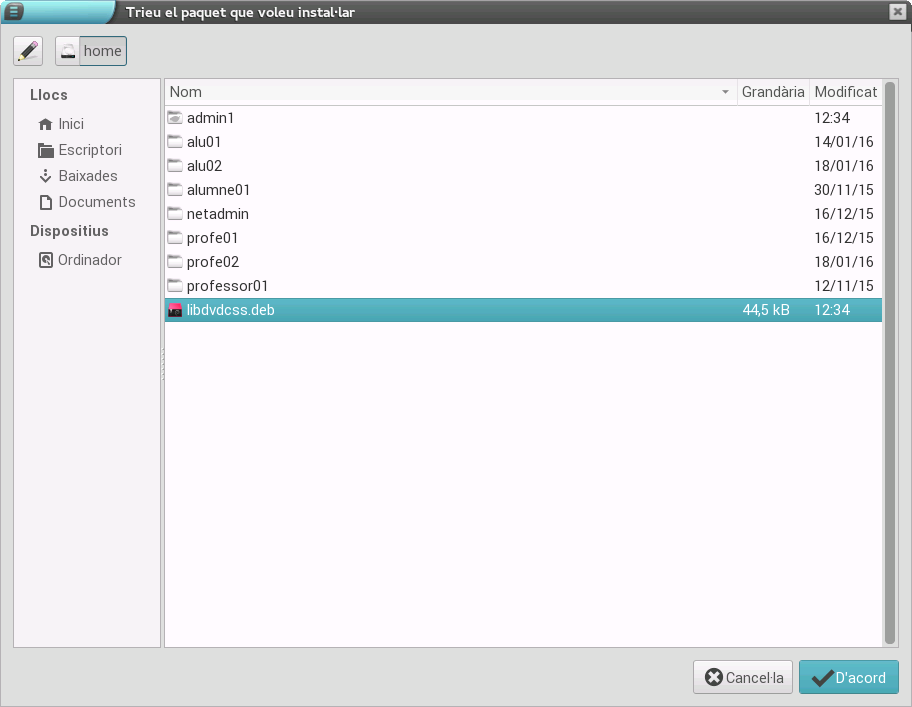Open Documents in the sidebar
Image resolution: width=912 pixels, height=707 pixels.
tap(96, 202)
